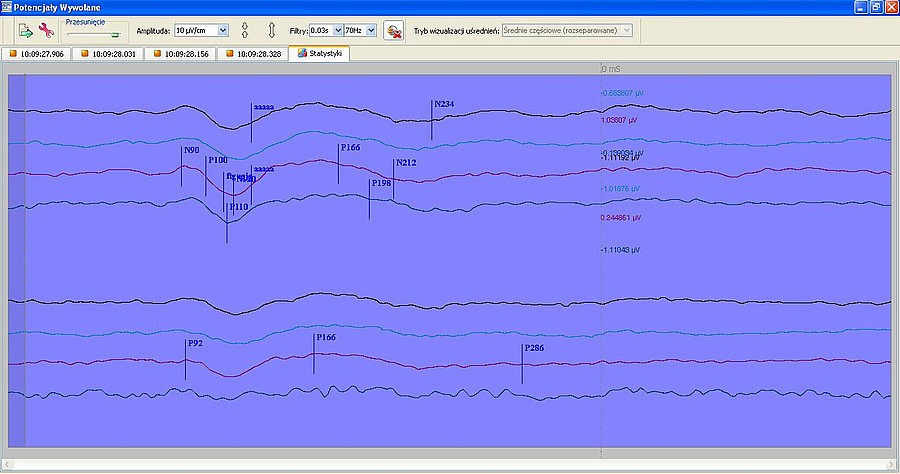Click the P100 waveform marker

point(218,160)
